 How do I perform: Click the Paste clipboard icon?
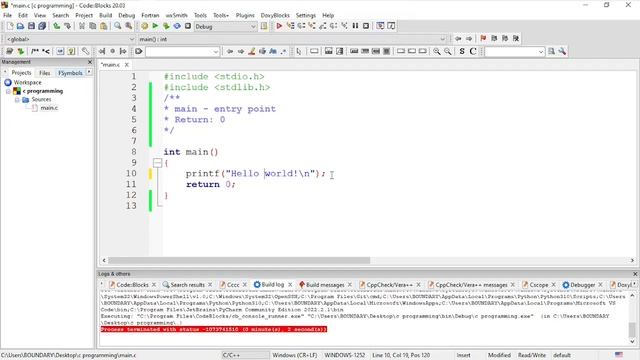(x=104, y=26)
